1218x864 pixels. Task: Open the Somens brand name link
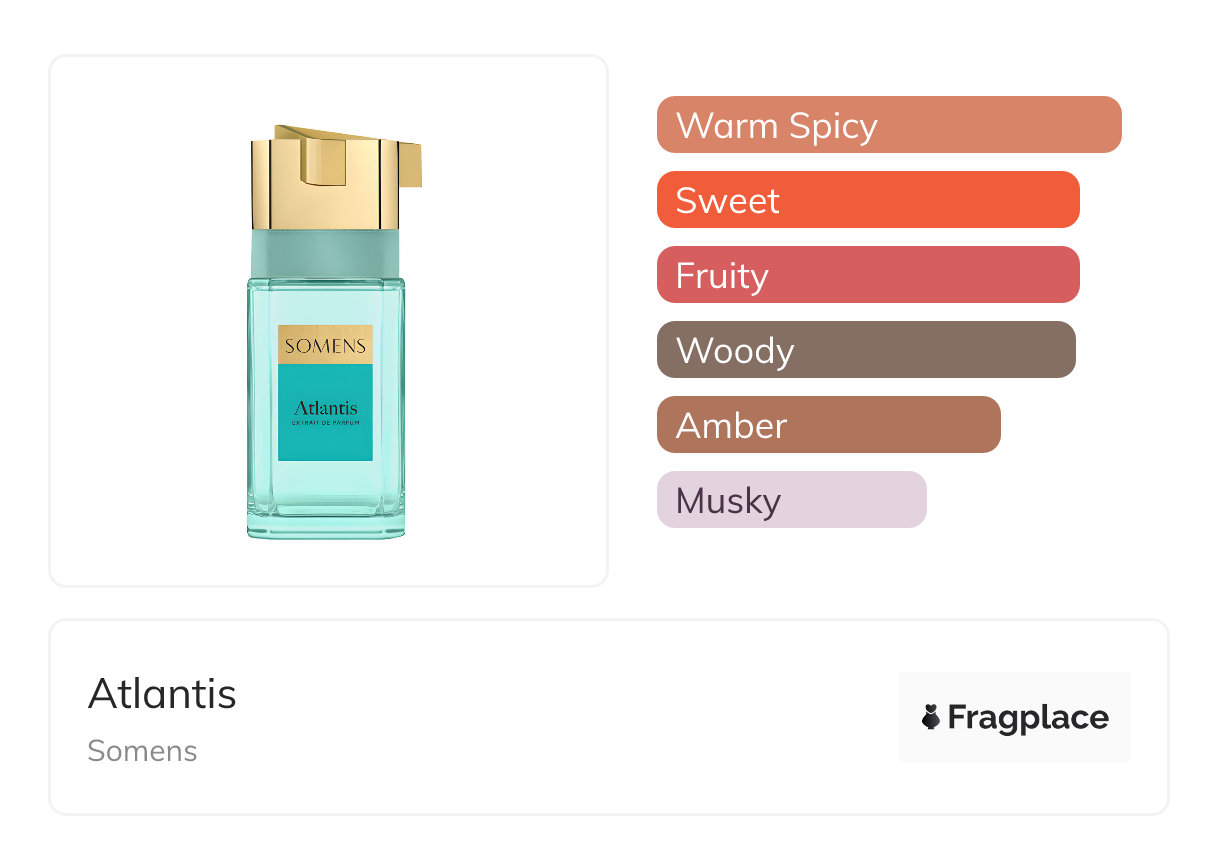142,751
